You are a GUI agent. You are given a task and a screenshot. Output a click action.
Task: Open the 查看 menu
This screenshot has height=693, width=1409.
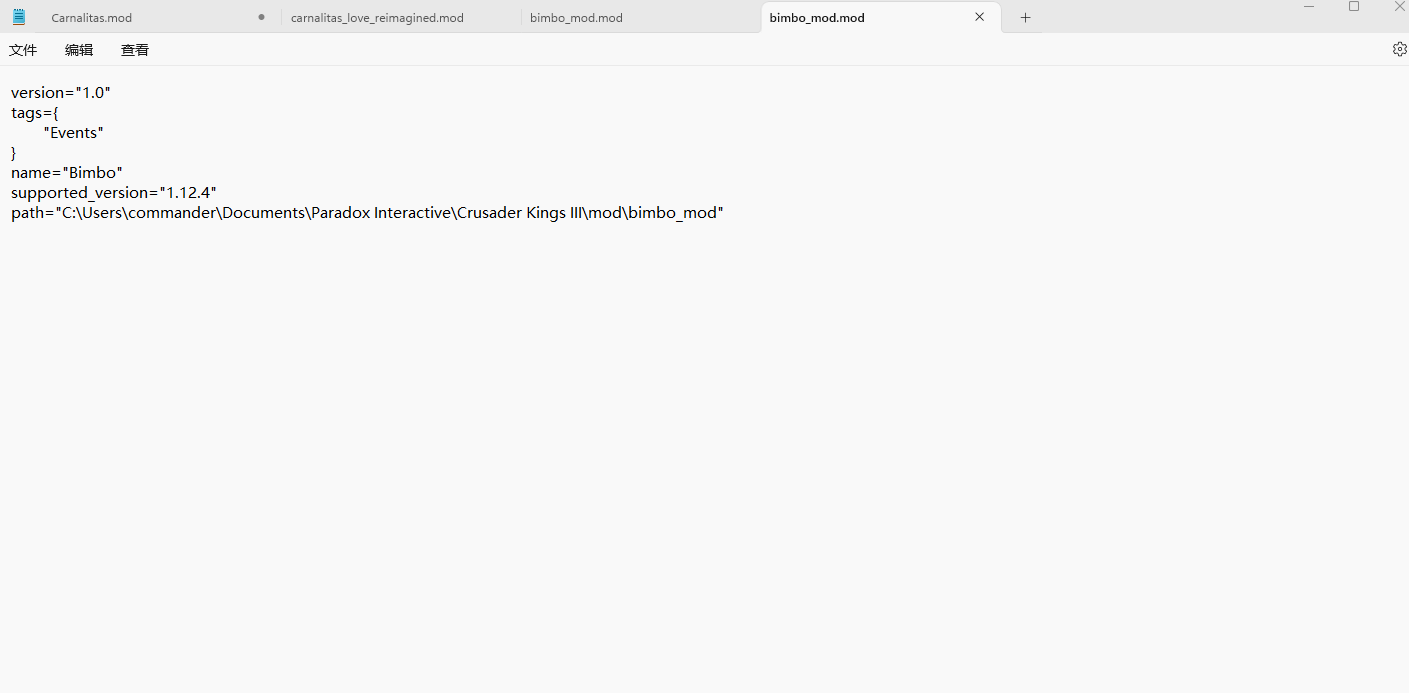pyautogui.click(x=135, y=50)
